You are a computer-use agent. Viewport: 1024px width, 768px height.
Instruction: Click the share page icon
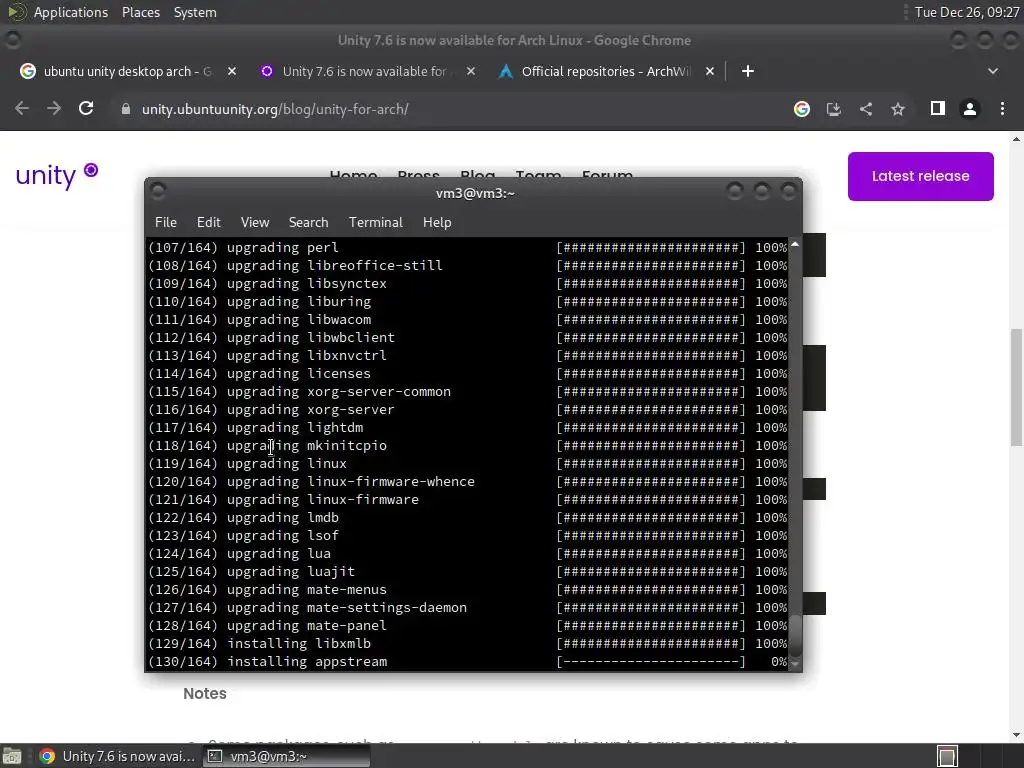pyautogui.click(x=866, y=109)
